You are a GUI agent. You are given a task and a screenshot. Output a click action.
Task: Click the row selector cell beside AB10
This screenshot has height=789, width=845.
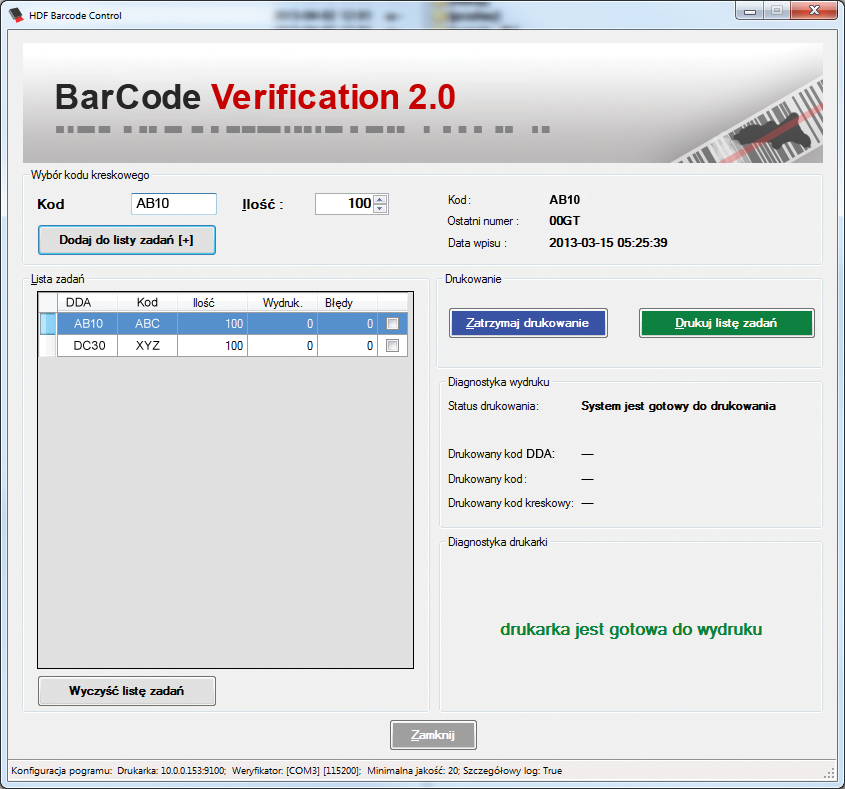point(46,324)
